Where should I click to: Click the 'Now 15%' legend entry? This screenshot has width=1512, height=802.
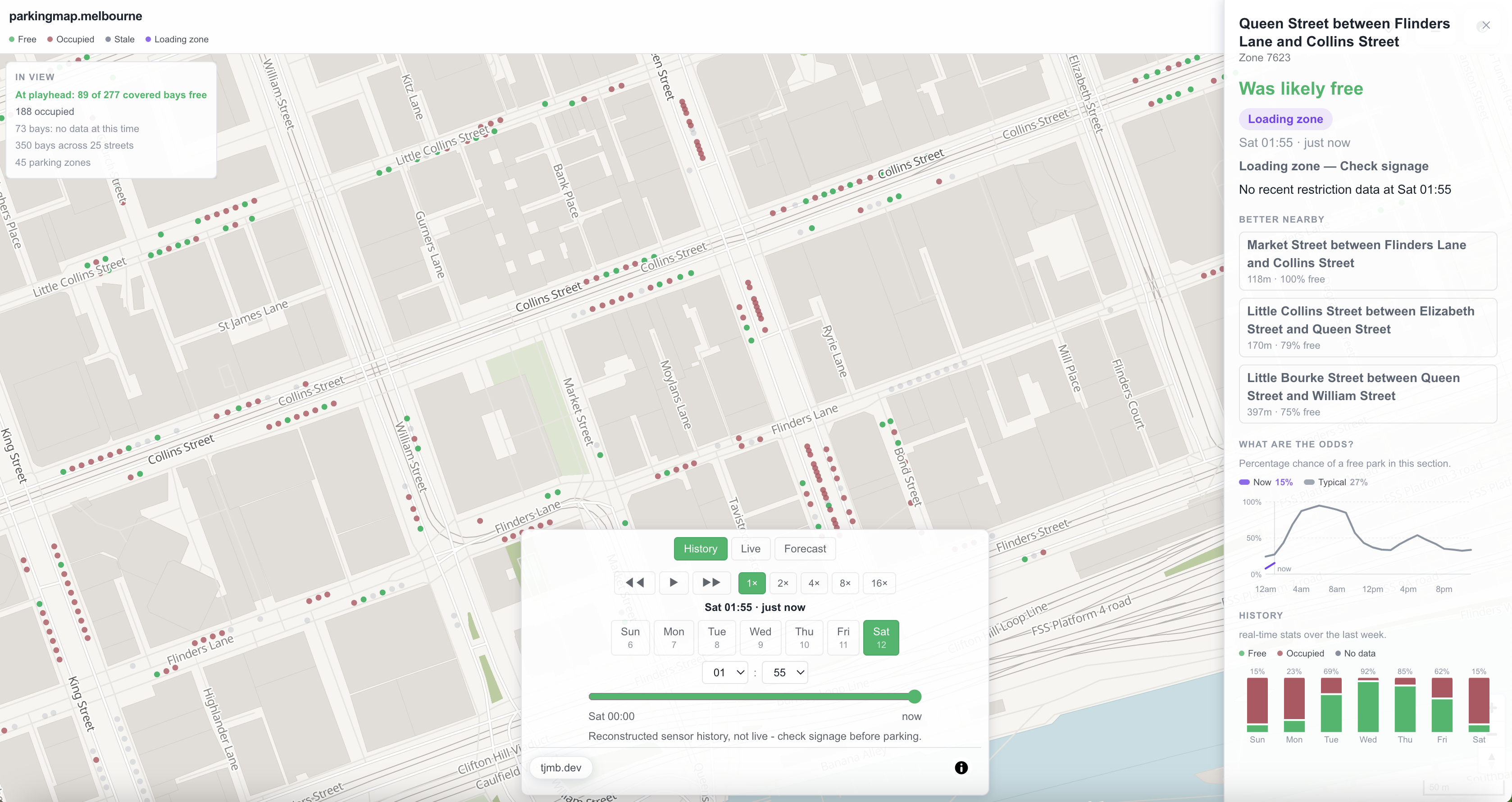click(1266, 482)
